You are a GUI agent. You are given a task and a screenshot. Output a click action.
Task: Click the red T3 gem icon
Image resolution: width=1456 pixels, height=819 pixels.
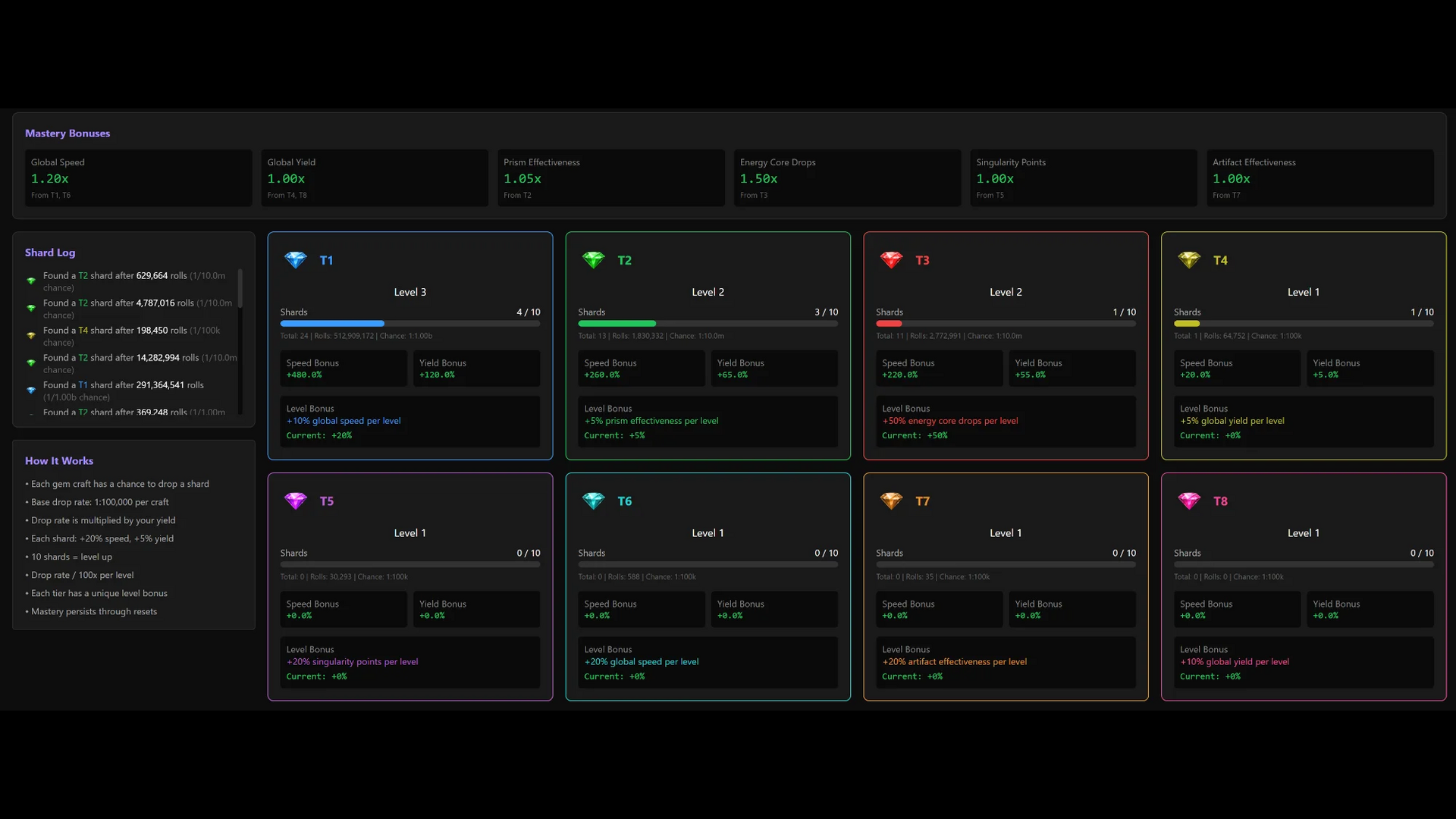click(891, 260)
